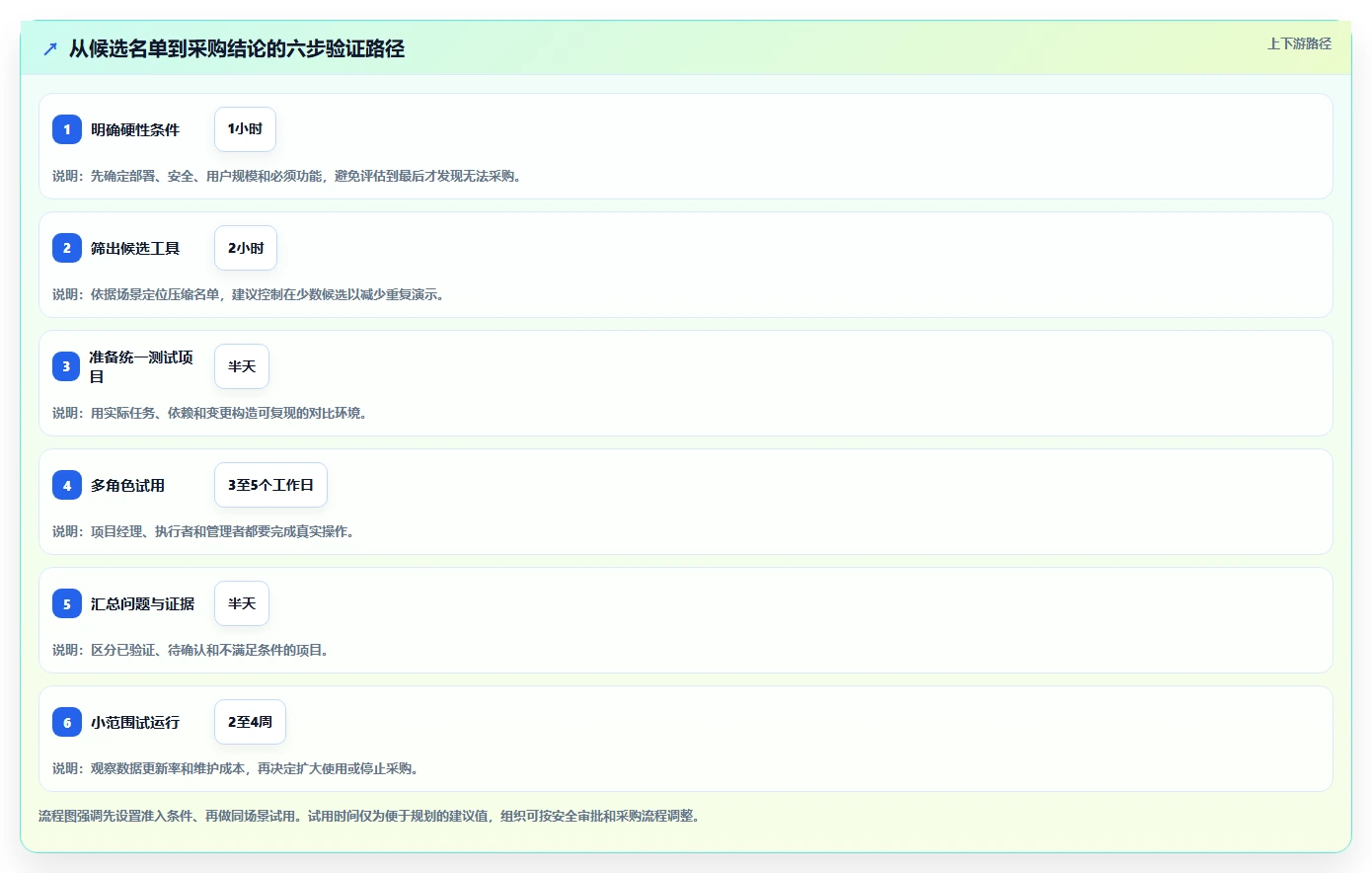Click the footer note starting 流程图强调先设置准入条件
Screen dimensions: 1372x873
pos(369,816)
